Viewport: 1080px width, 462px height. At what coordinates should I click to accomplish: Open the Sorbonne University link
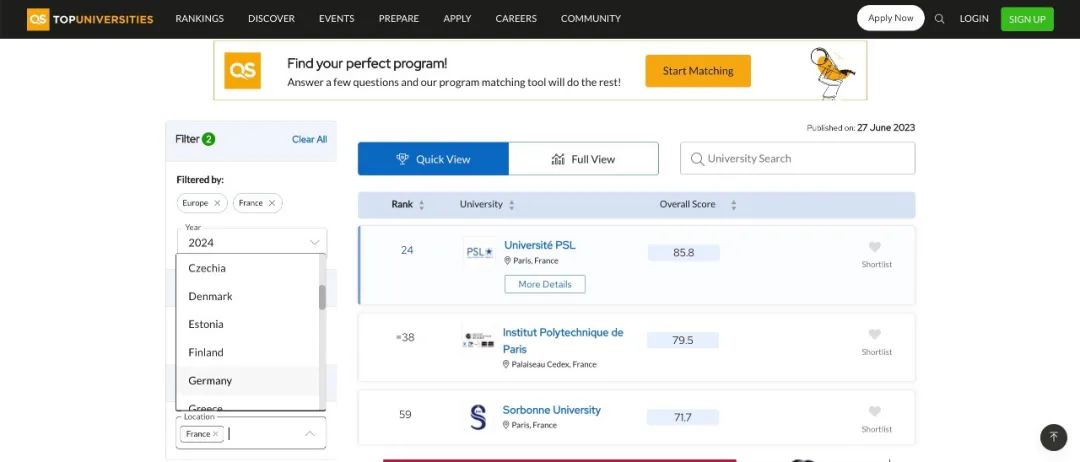(x=552, y=410)
